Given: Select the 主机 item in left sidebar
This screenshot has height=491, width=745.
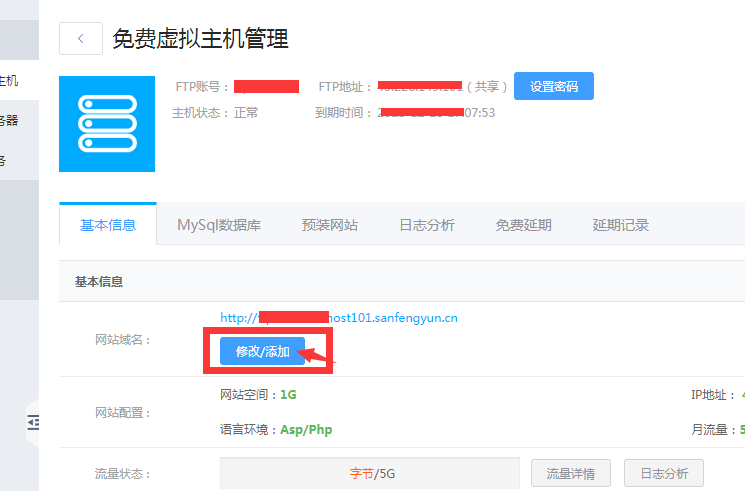Looking at the screenshot, I should click(x=10, y=80).
